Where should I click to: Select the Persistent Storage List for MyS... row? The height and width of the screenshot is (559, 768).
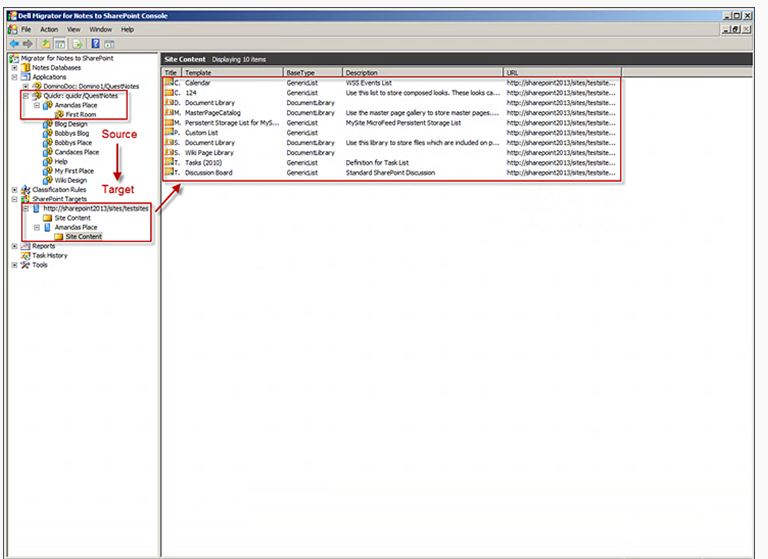(392, 122)
